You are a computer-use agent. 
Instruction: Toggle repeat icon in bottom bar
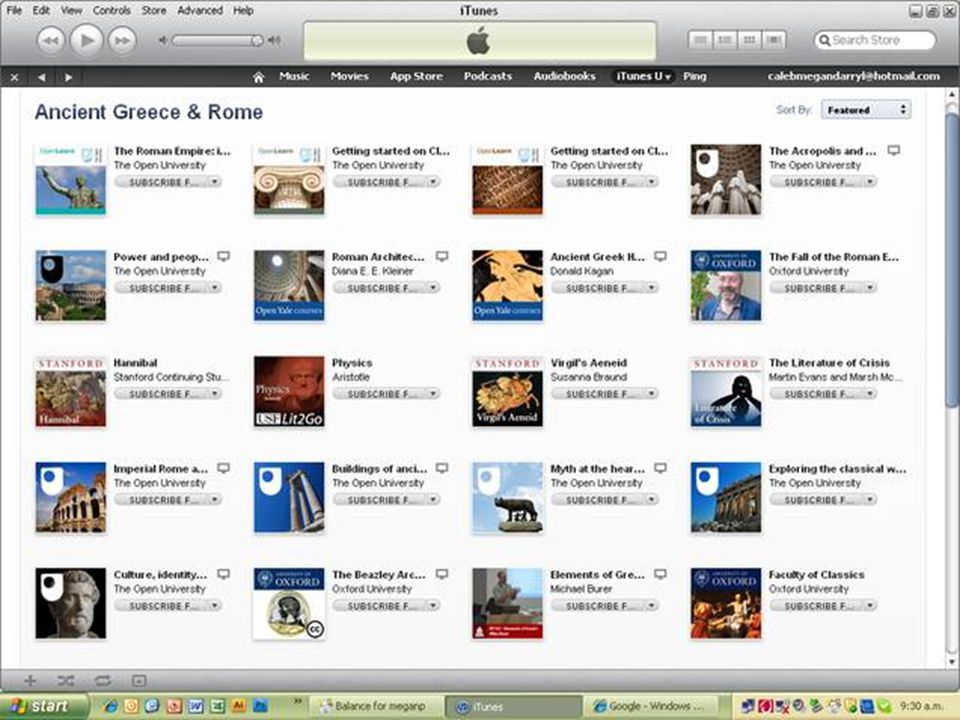tap(102, 681)
